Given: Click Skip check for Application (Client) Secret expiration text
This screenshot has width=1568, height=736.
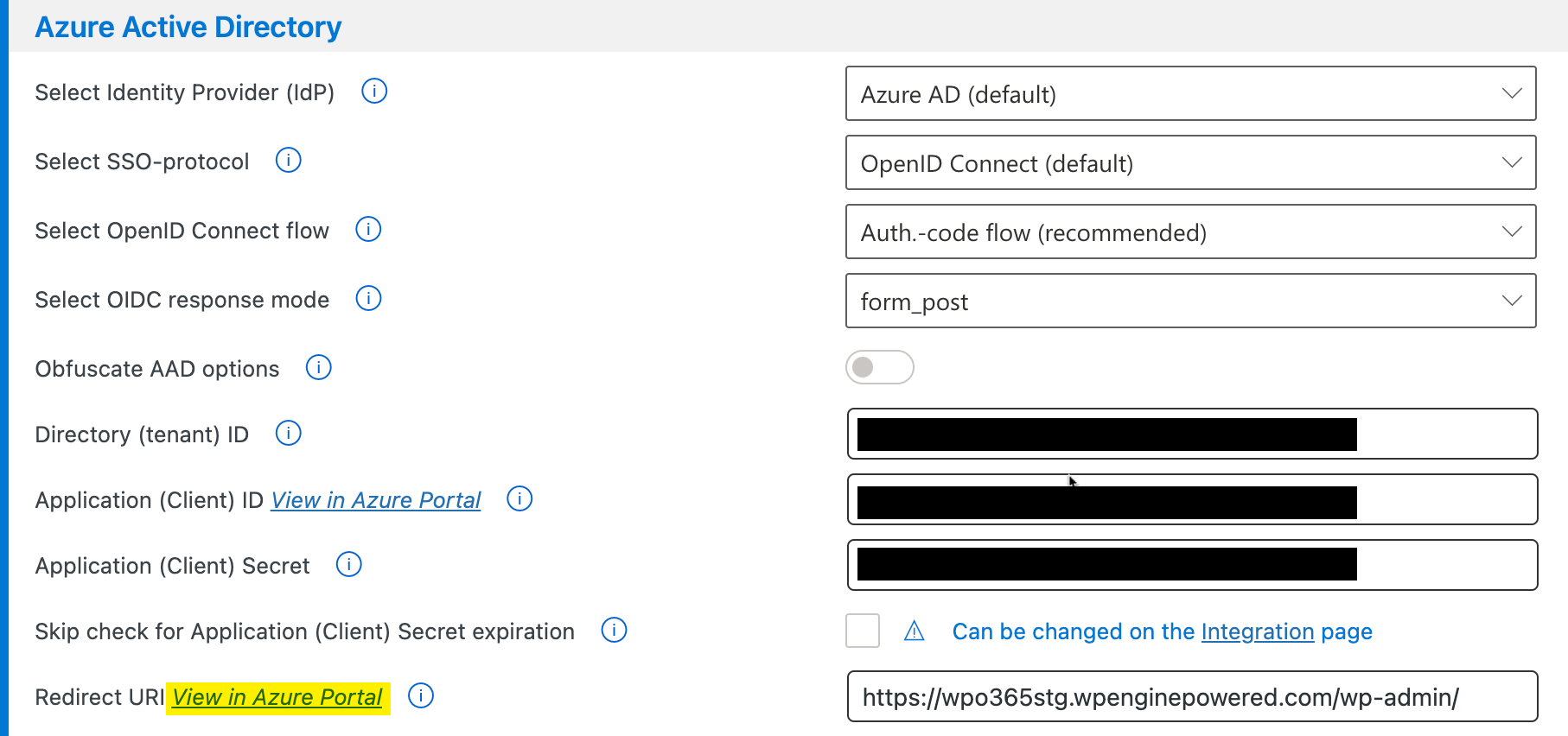Looking at the screenshot, I should [305, 631].
